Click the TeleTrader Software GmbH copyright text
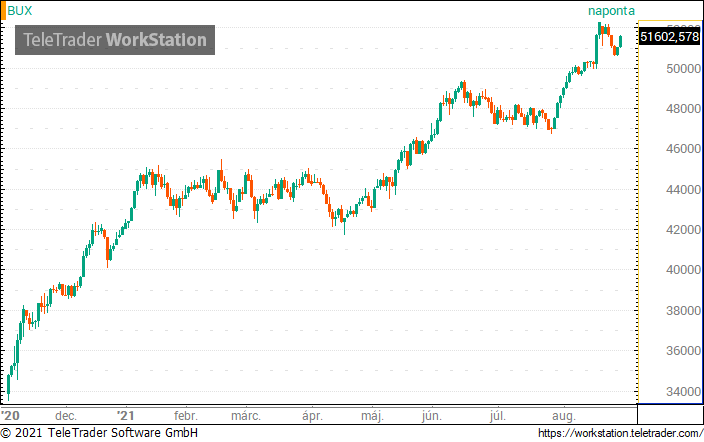The height and width of the screenshot is (442, 704). pyautogui.click(x=99, y=433)
